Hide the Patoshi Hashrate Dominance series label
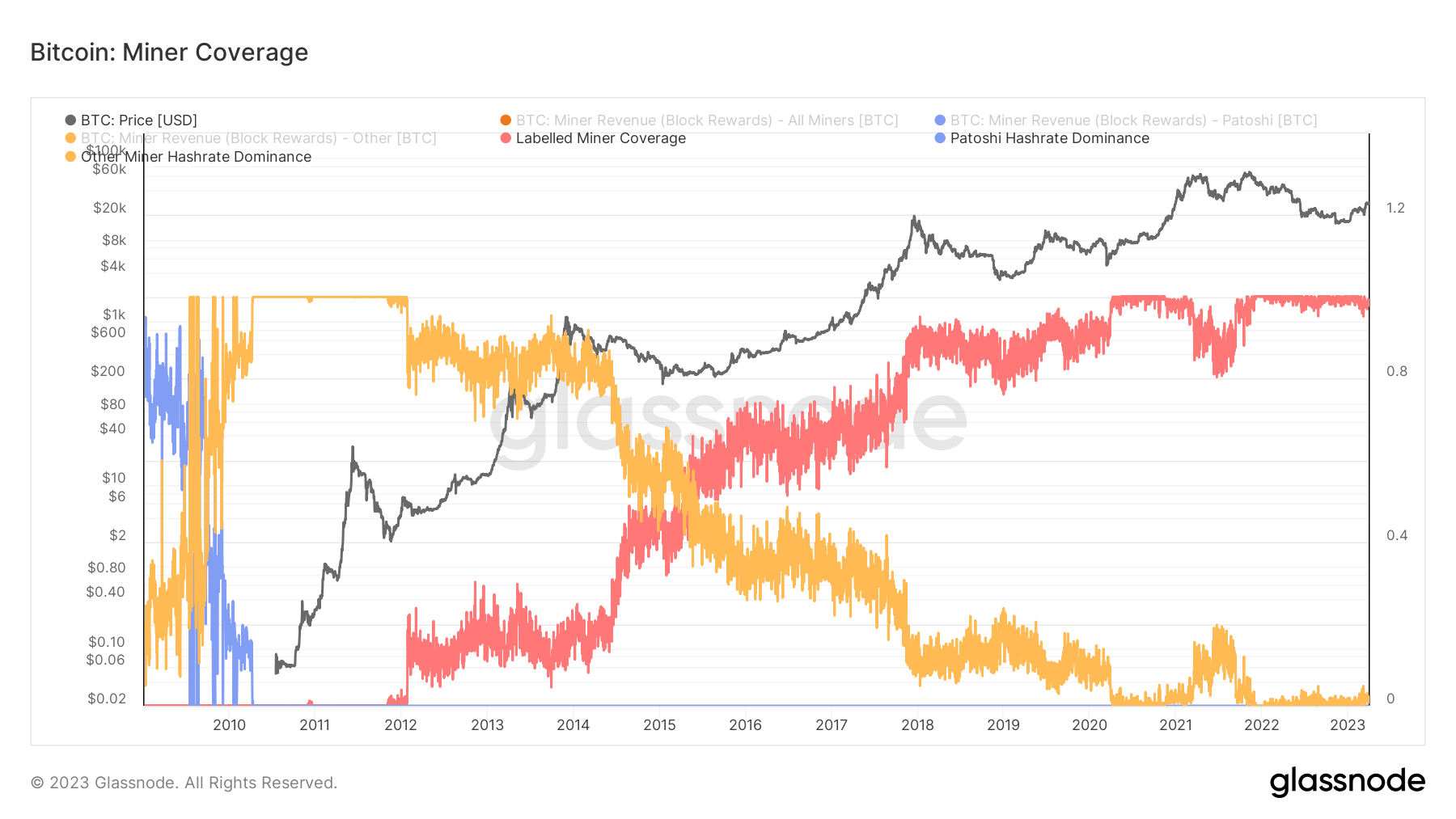The width and height of the screenshot is (1456, 819). click(1049, 138)
